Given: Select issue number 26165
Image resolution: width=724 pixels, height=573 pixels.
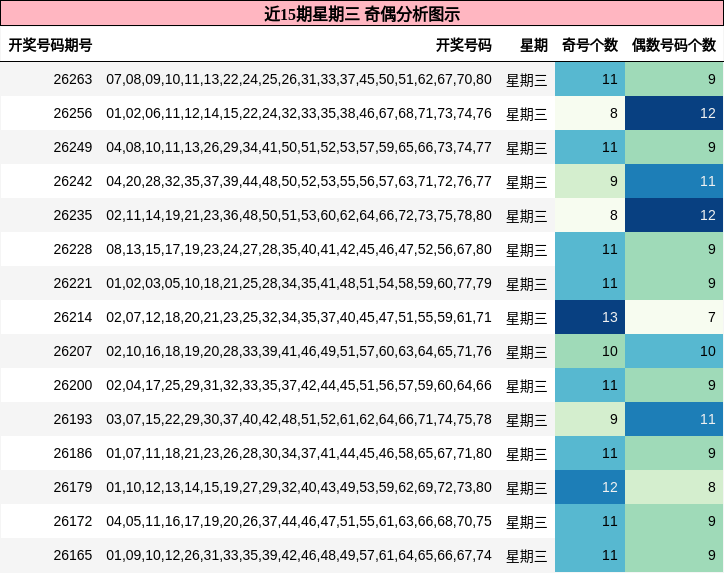Looking at the screenshot, I should 72,555.
